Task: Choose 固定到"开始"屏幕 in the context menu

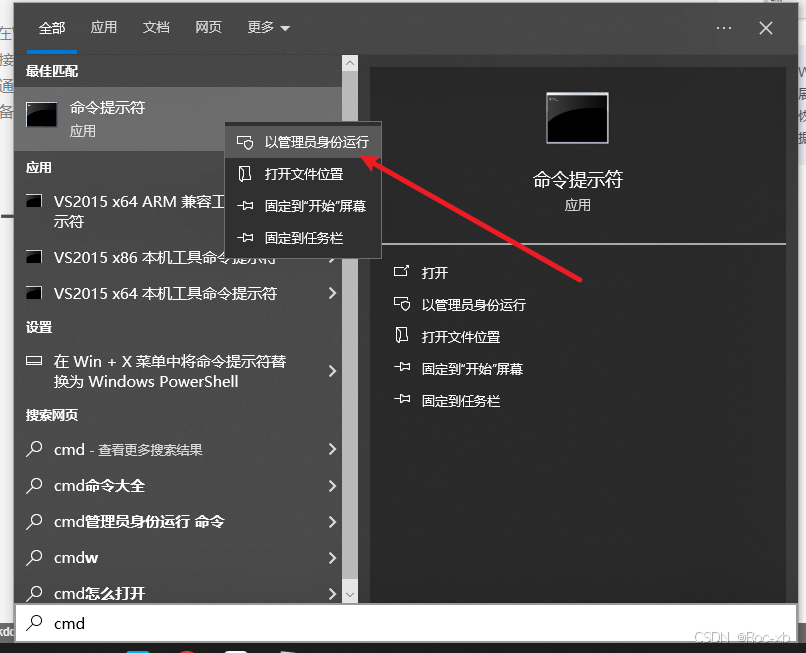Action: [303, 206]
